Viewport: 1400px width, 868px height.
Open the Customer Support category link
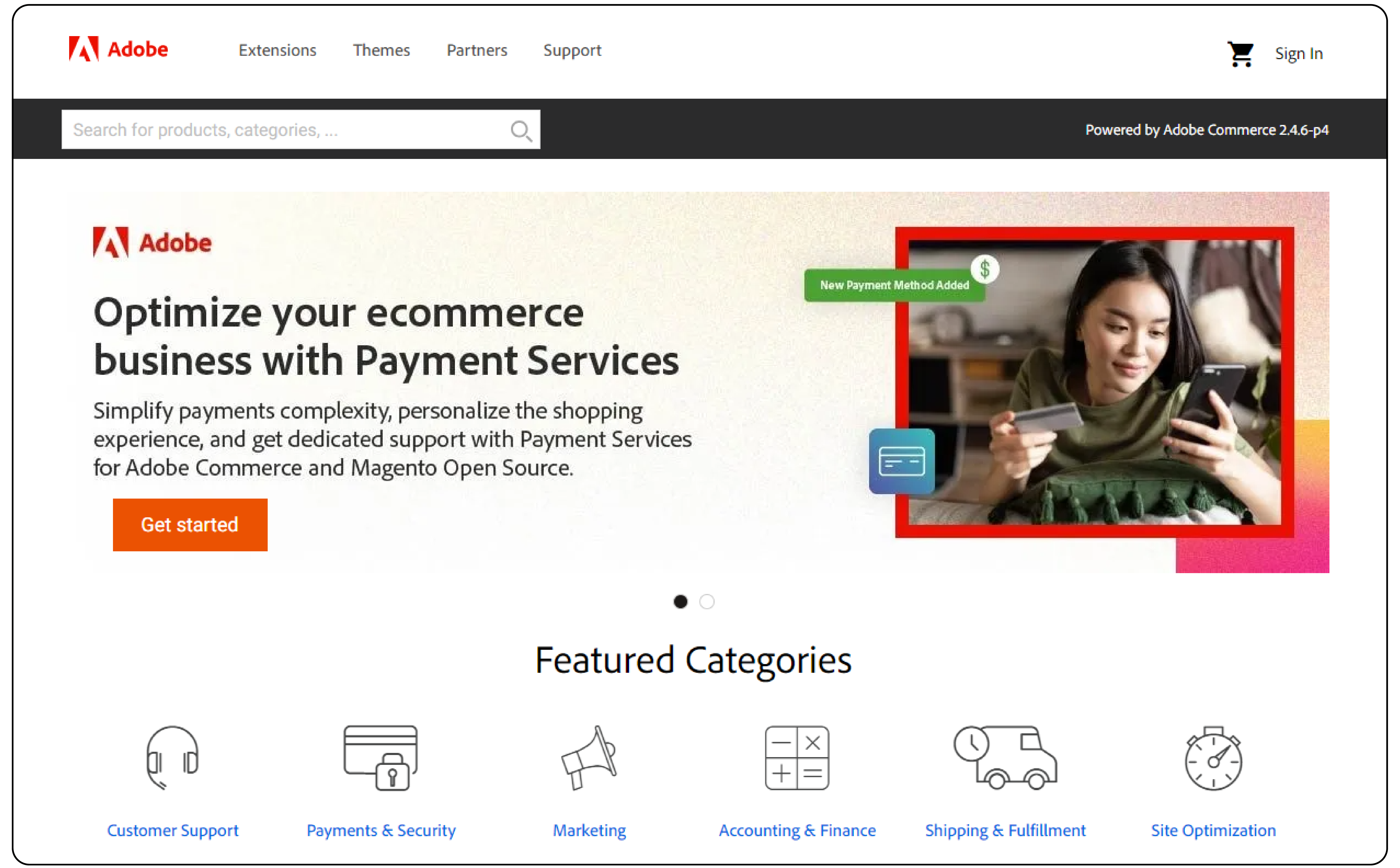click(x=172, y=831)
